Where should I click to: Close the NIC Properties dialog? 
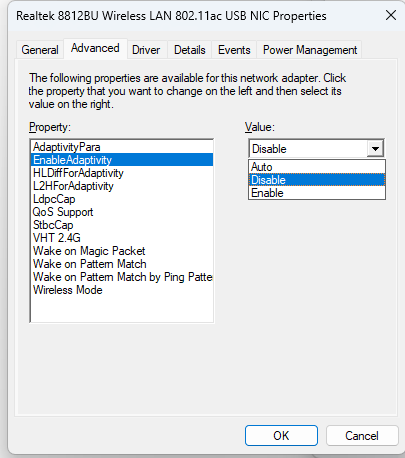pos(391,15)
